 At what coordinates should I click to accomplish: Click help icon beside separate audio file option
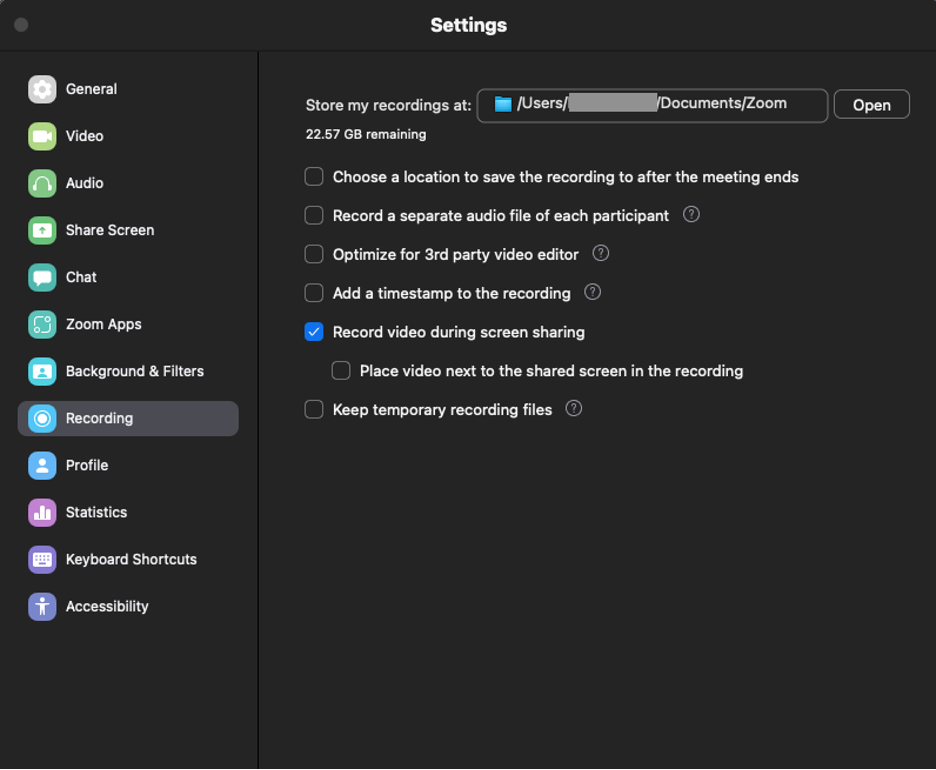click(691, 215)
